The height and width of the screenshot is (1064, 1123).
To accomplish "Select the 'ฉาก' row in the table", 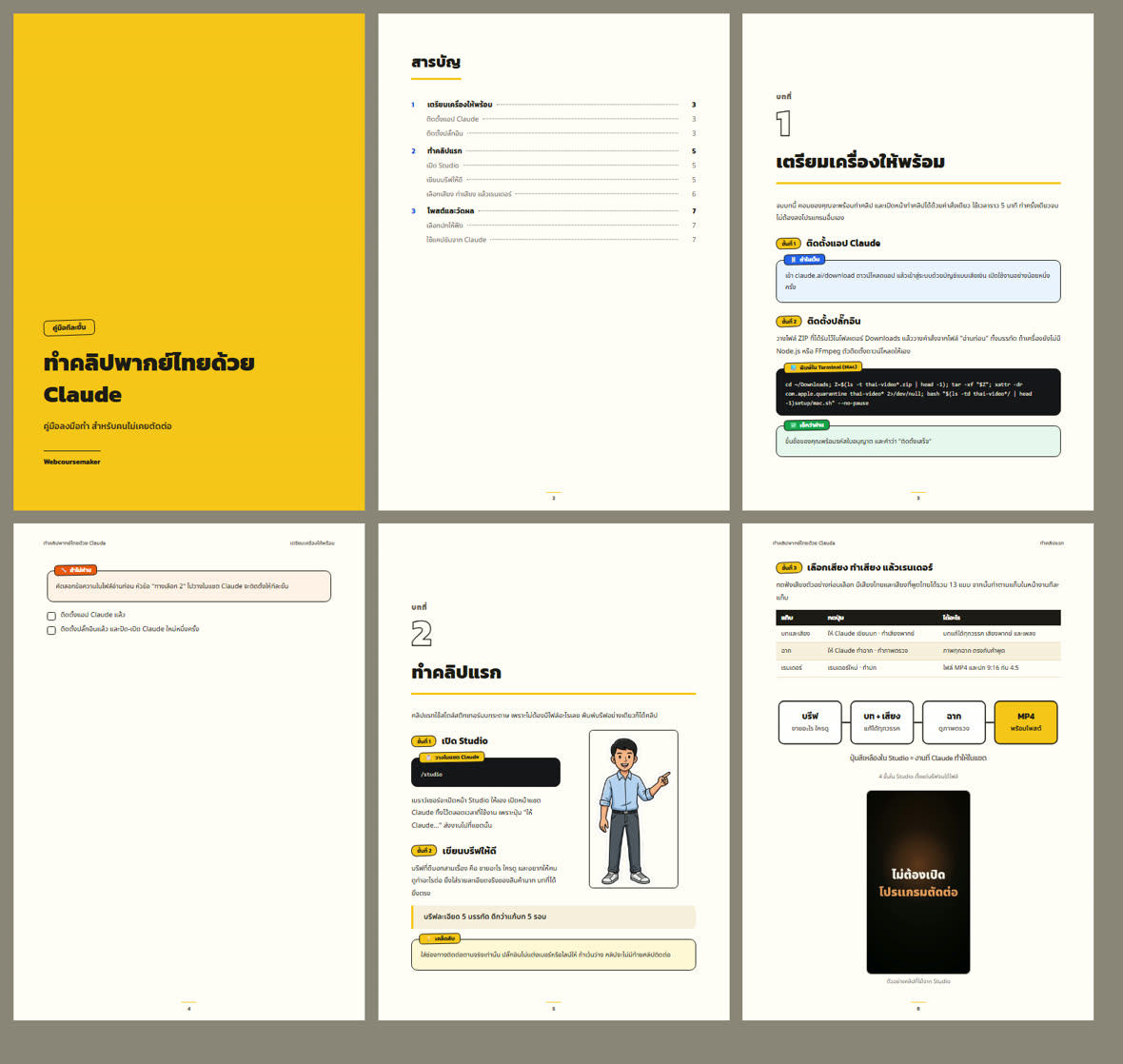I will [x=918, y=651].
